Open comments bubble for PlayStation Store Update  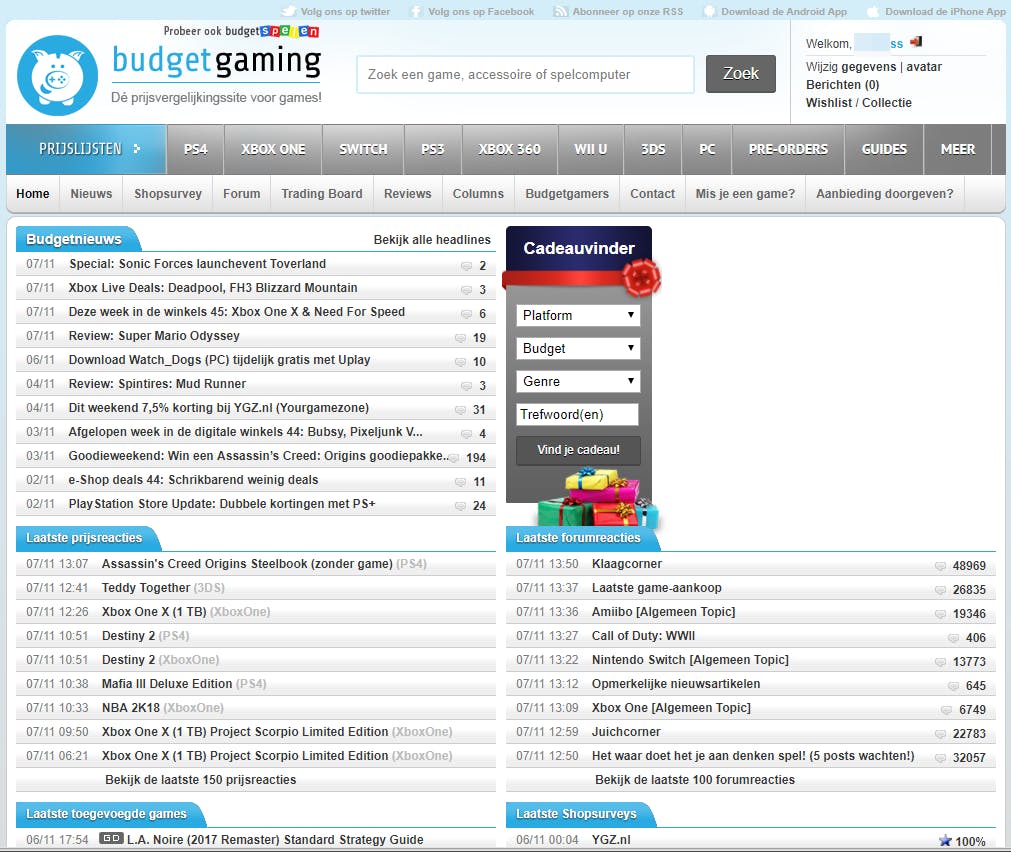[460, 506]
